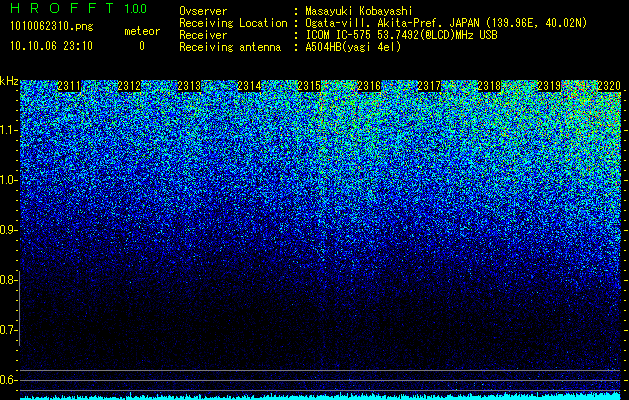Click the kHz axis unit label
Viewport: 629px width, 400px height.
(9, 81)
